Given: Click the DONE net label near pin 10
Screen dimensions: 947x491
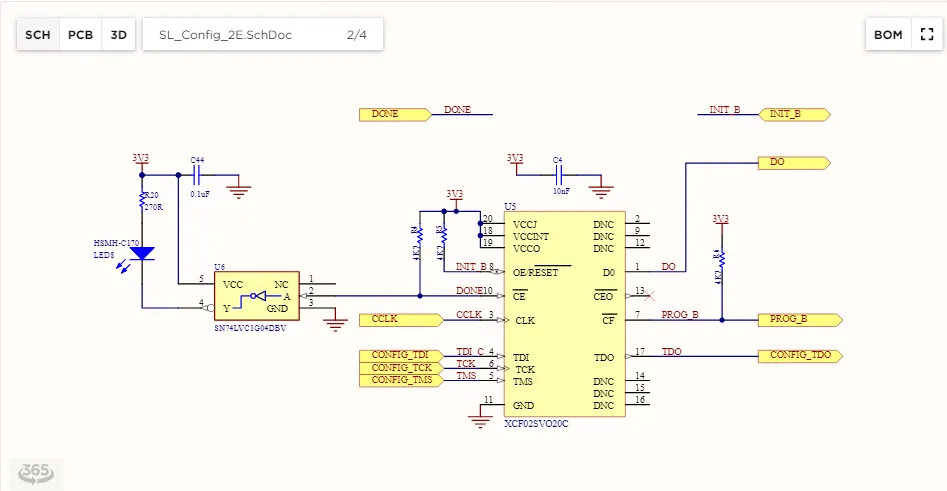Looking at the screenshot, I should [x=469, y=290].
